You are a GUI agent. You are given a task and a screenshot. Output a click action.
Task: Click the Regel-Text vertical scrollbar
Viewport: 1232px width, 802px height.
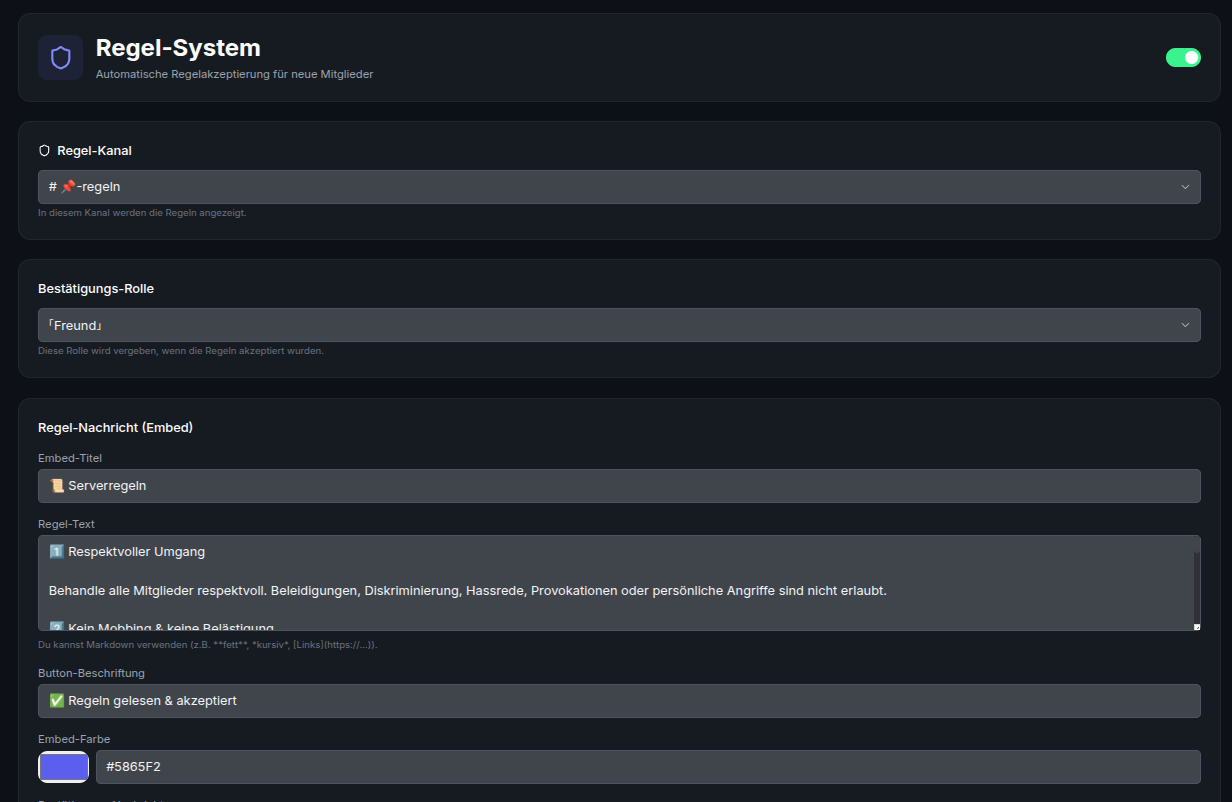click(x=1195, y=587)
